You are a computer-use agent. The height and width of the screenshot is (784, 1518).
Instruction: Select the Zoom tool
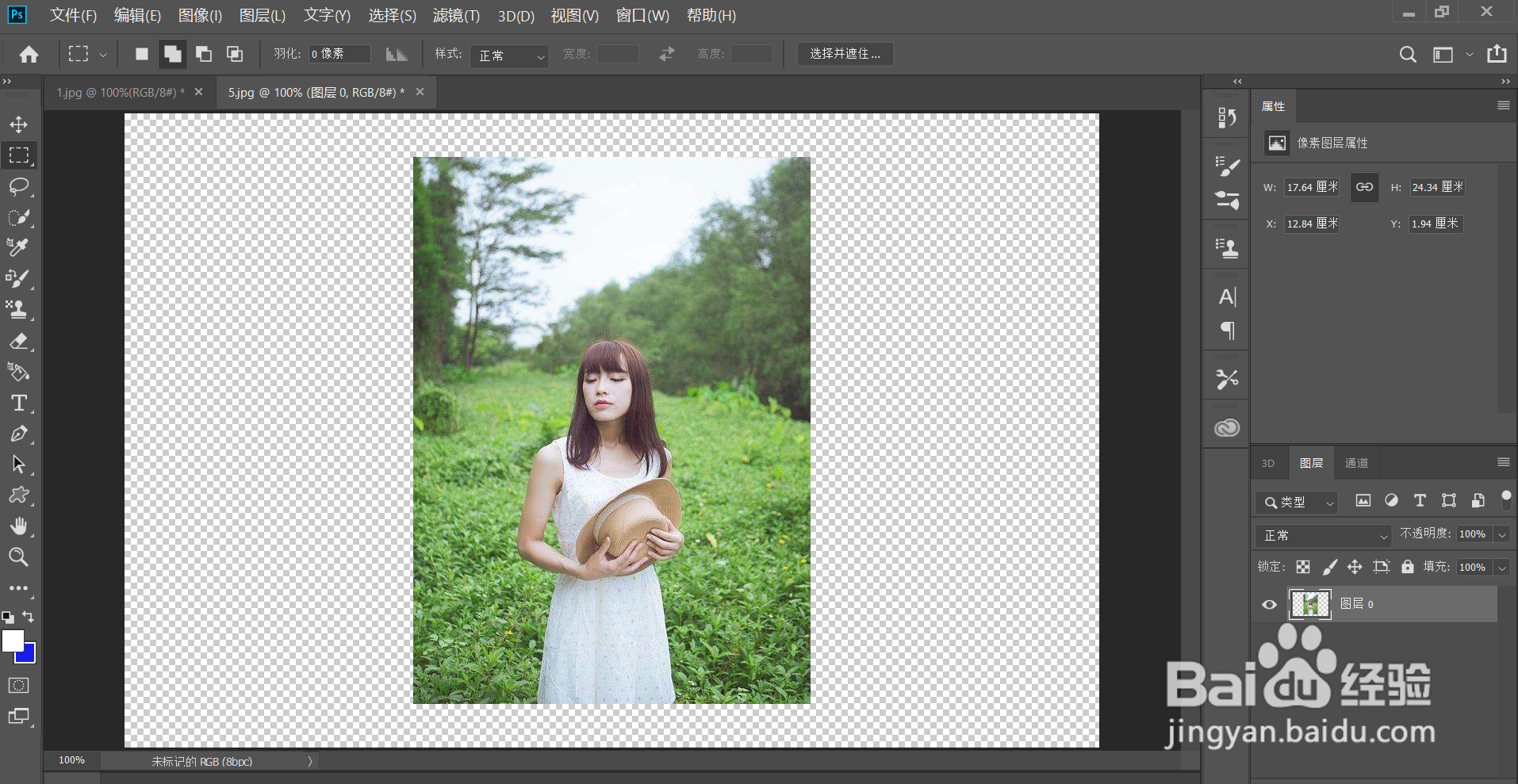coord(18,557)
